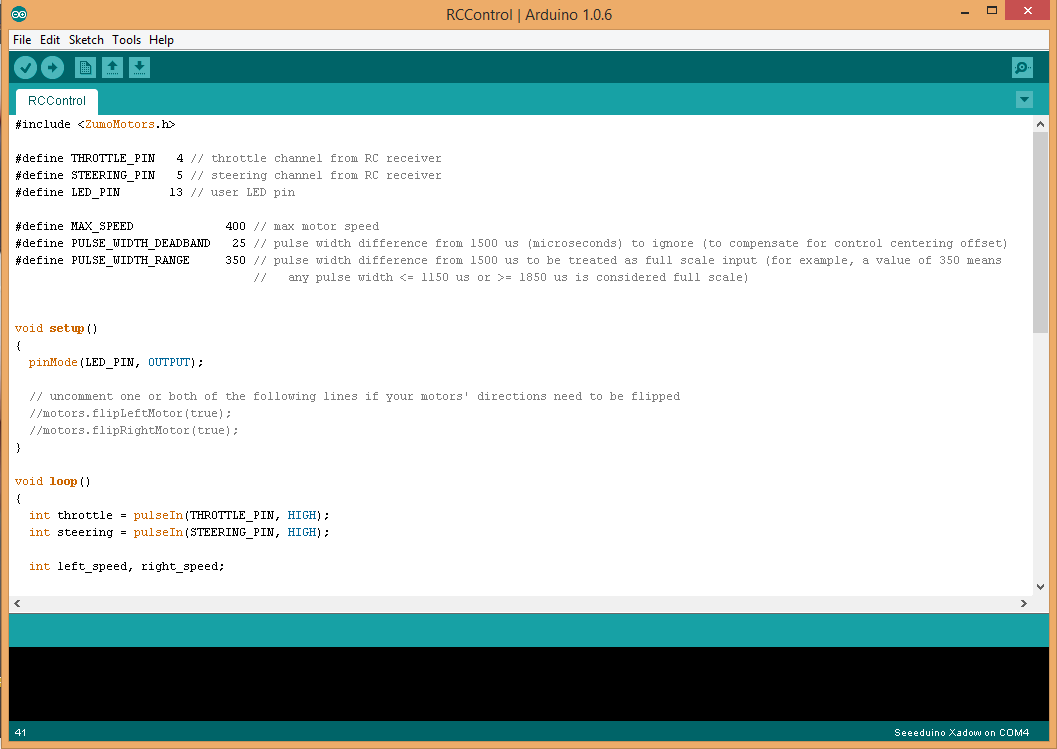Click the ZumoMotors include text
The height and width of the screenshot is (749, 1057).
[119, 124]
